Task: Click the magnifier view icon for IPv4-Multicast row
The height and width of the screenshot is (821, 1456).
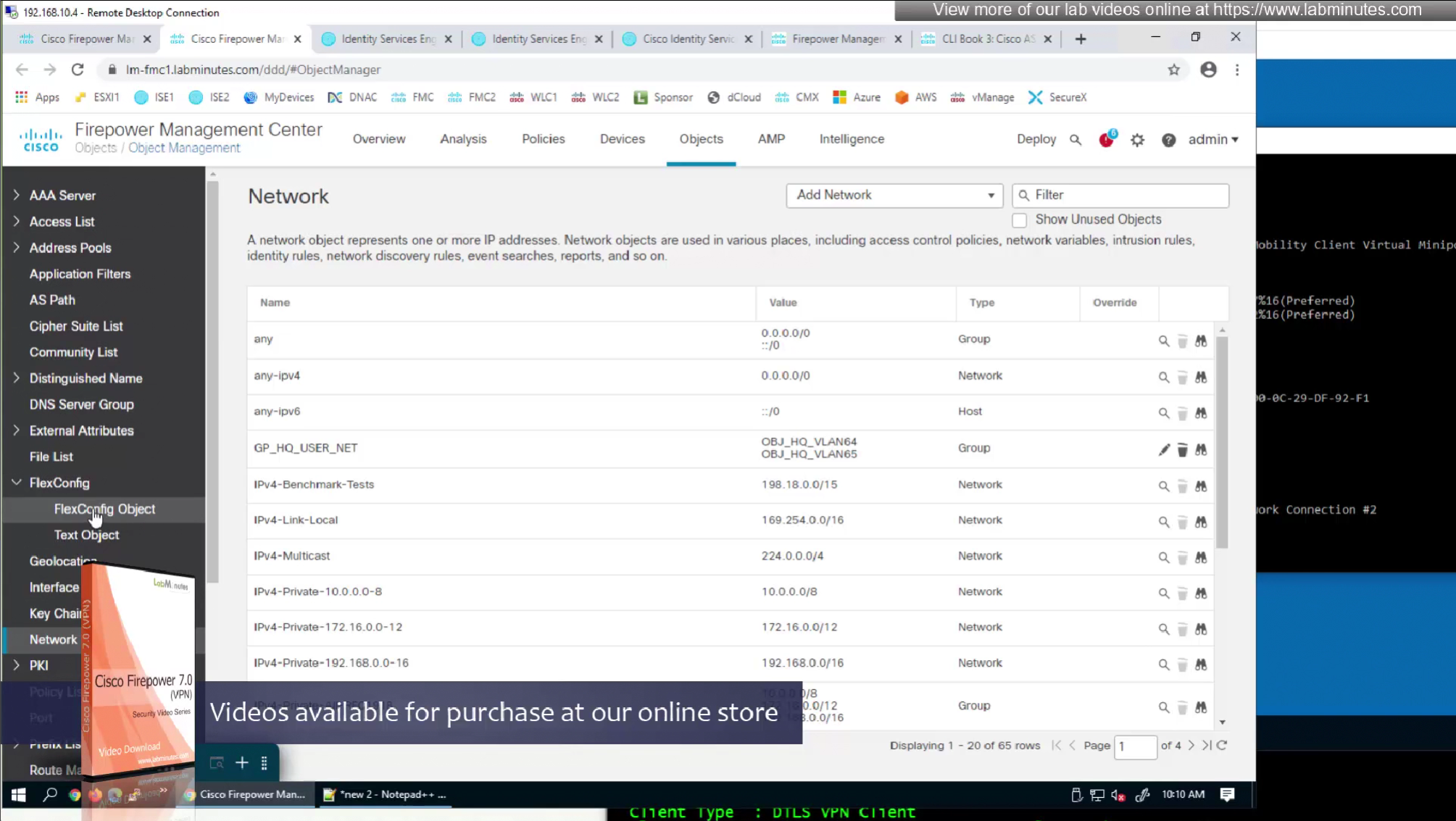Action: [x=1164, y=557]
